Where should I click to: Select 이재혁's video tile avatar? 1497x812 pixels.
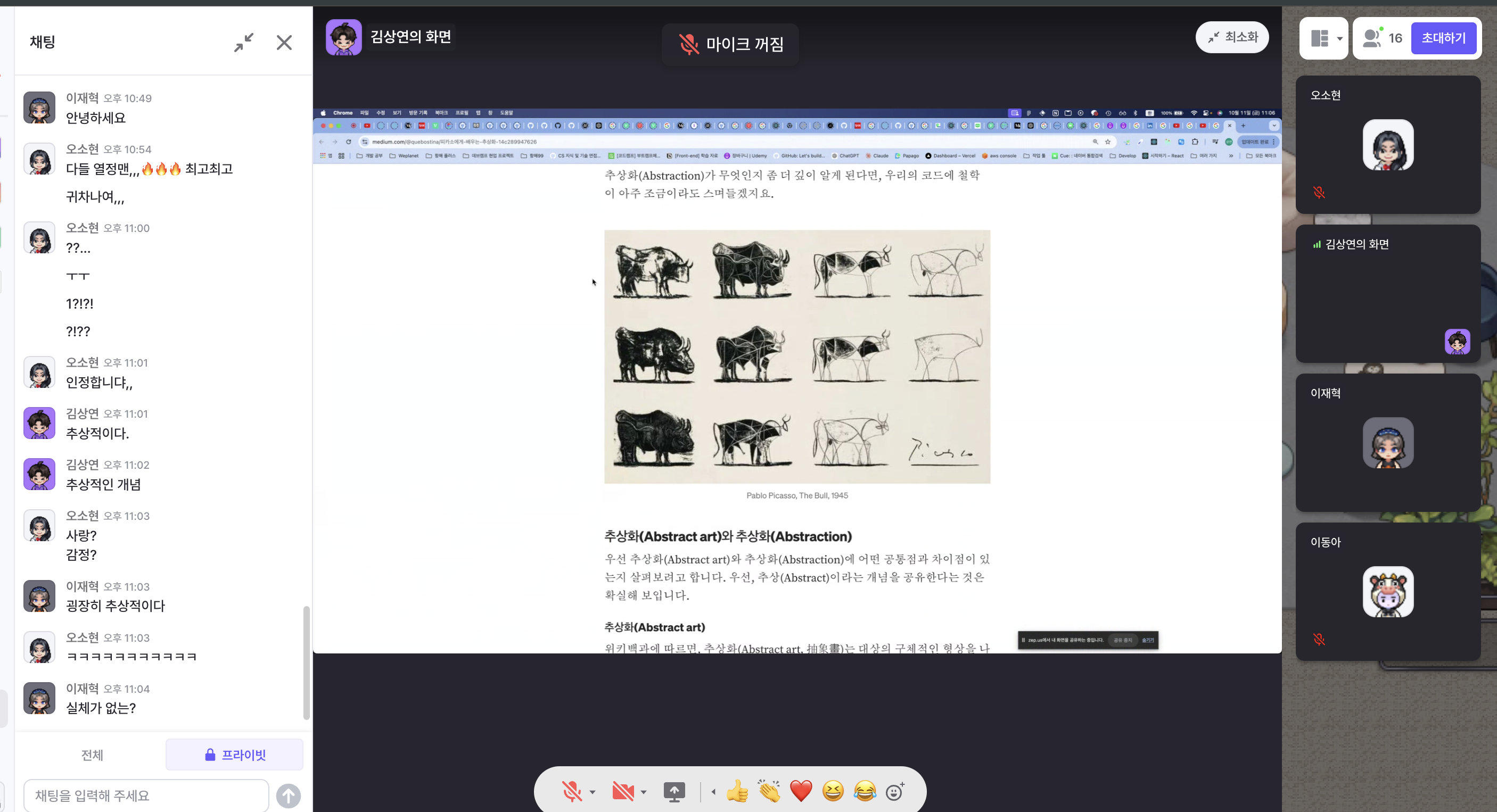click(1388, 443)
